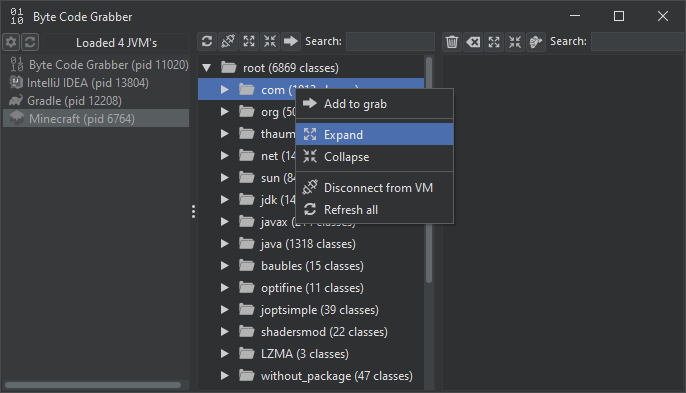The image size is (686, 393).
Task: Choose Expand from context menu
Action: click(374, 134)
